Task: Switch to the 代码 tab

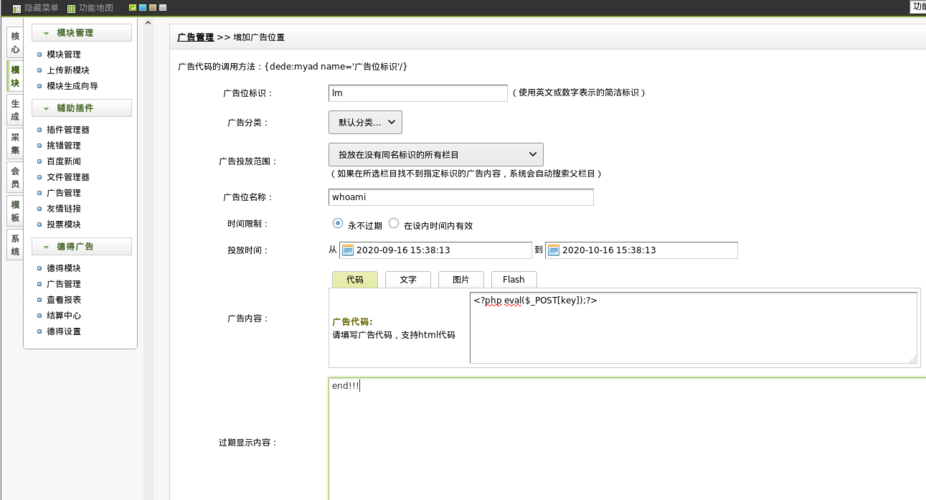Action: 355,280
